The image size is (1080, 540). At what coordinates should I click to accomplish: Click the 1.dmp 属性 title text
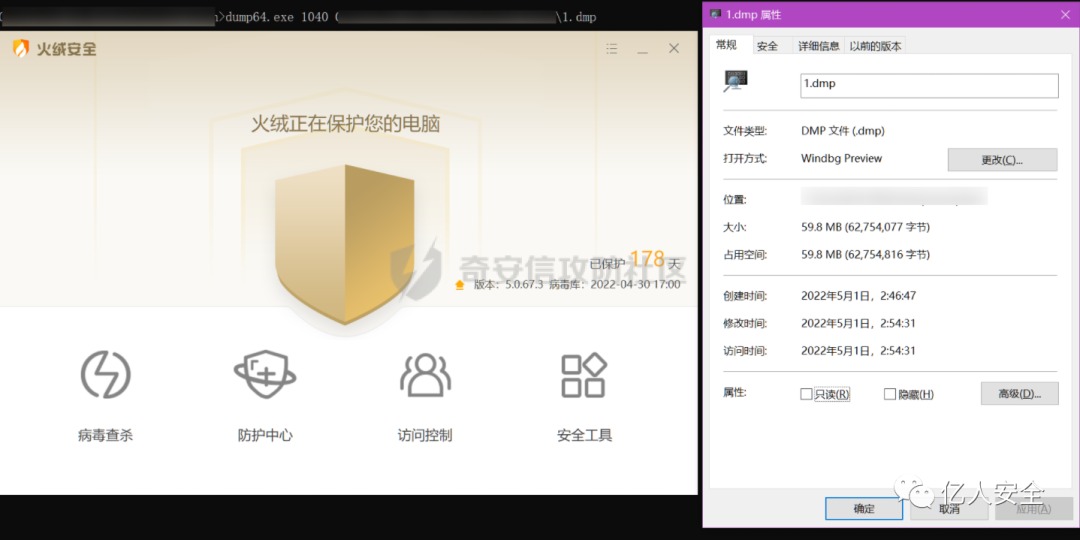(754, 14)
